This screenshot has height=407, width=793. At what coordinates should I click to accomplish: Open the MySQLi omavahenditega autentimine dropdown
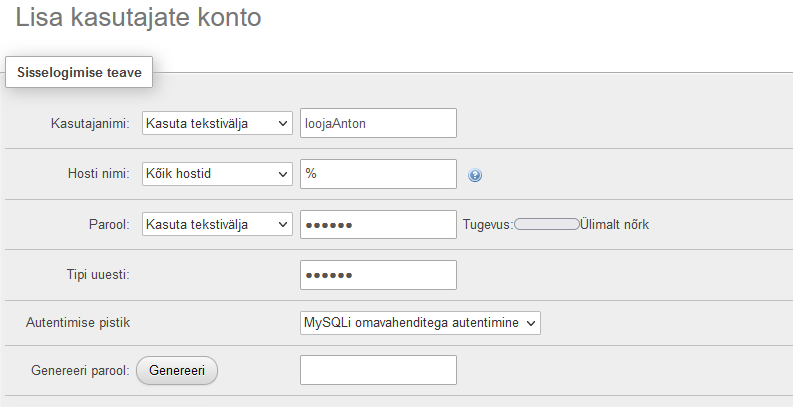pyautogui.click(x=420, y=323)
